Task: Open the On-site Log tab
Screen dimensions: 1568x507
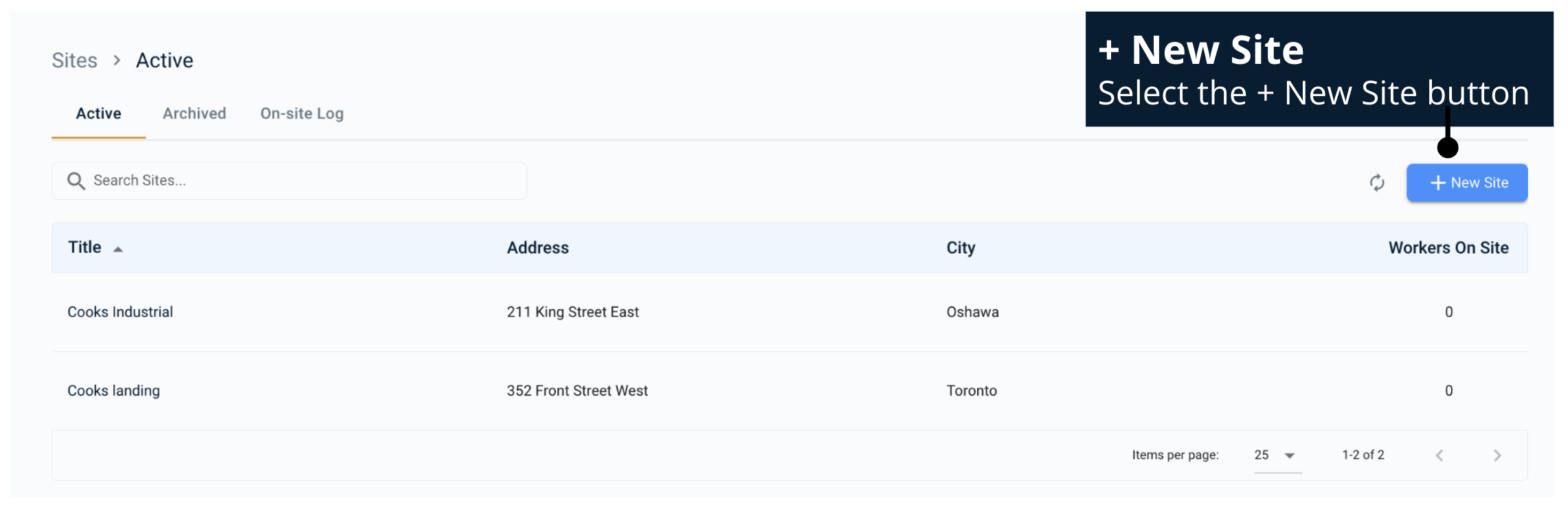Action: pyautogui.click(x=302, y=114)
